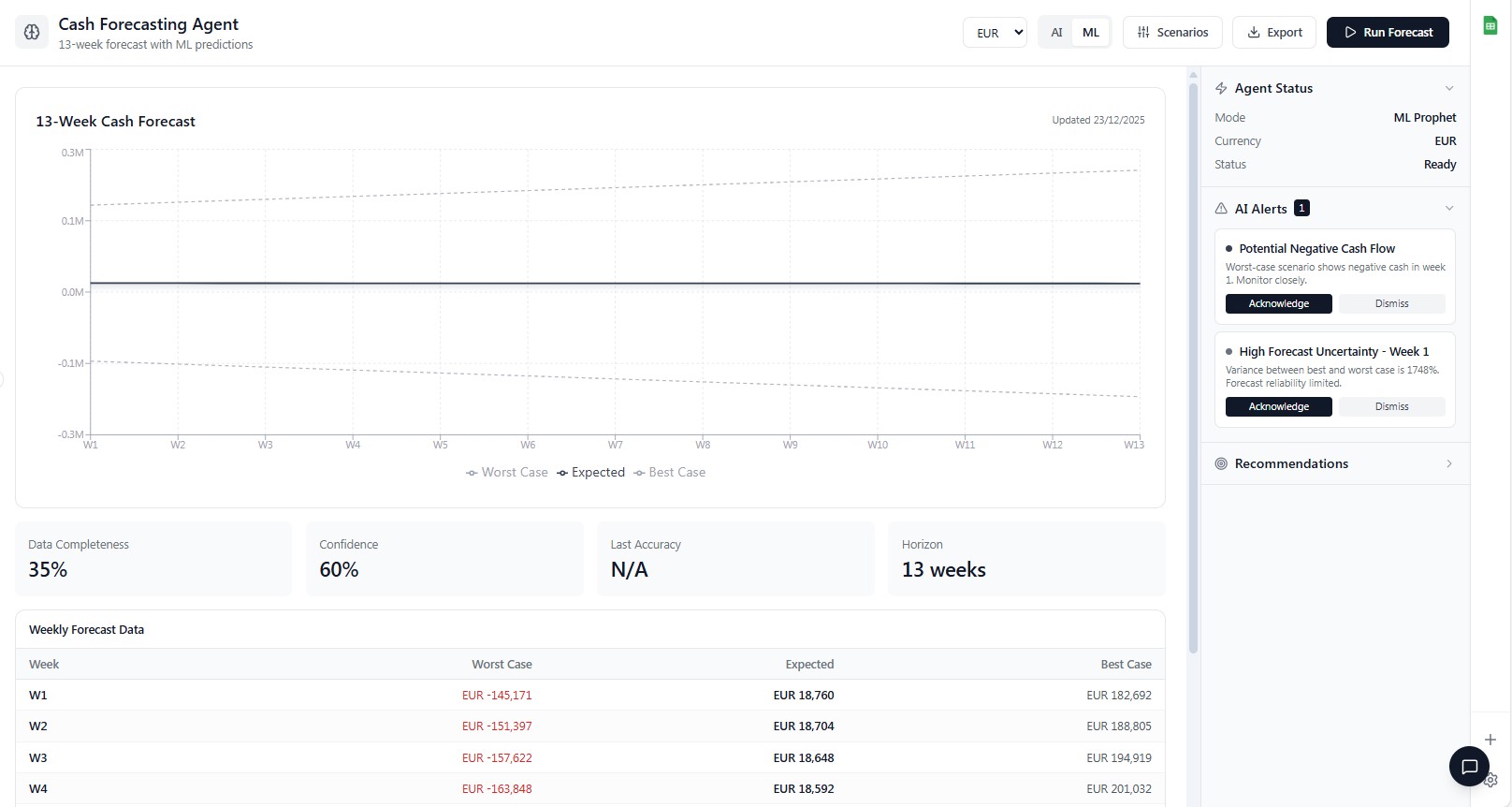
Task: Click the Data Completeness 35% card
Action: 153,559
